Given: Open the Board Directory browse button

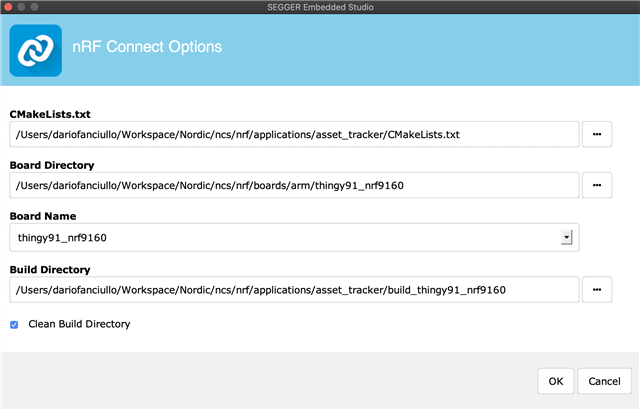Looking at the screenshot, I should click(597, 185).
